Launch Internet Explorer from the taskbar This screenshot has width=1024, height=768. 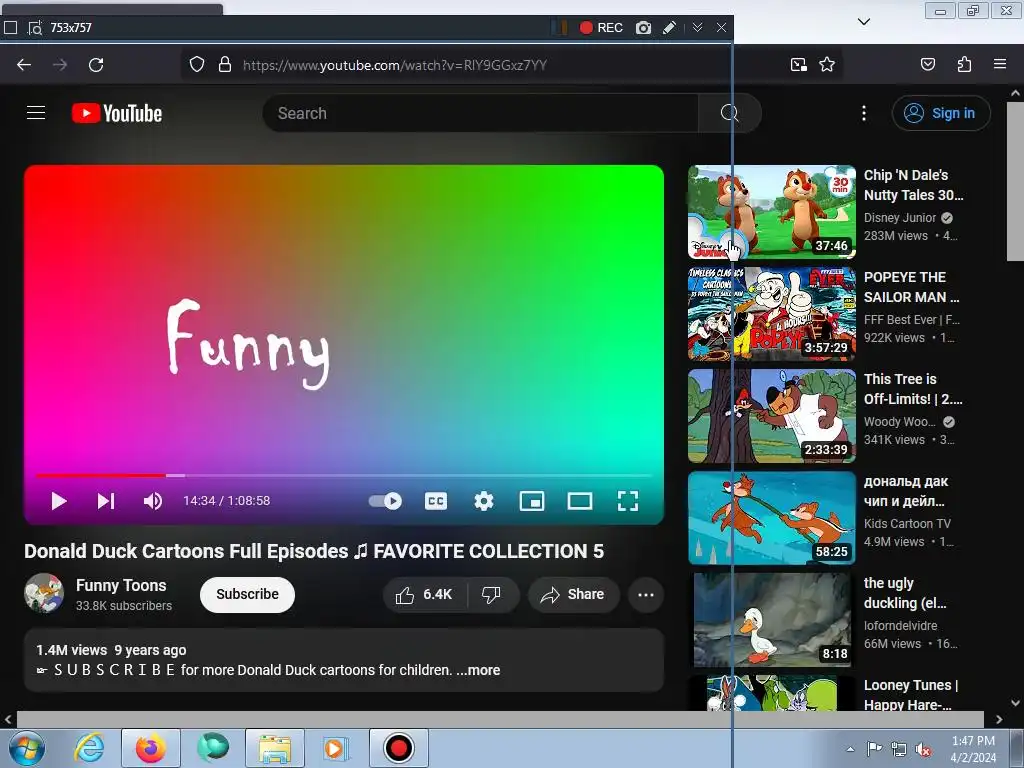(x=89, y=748)
